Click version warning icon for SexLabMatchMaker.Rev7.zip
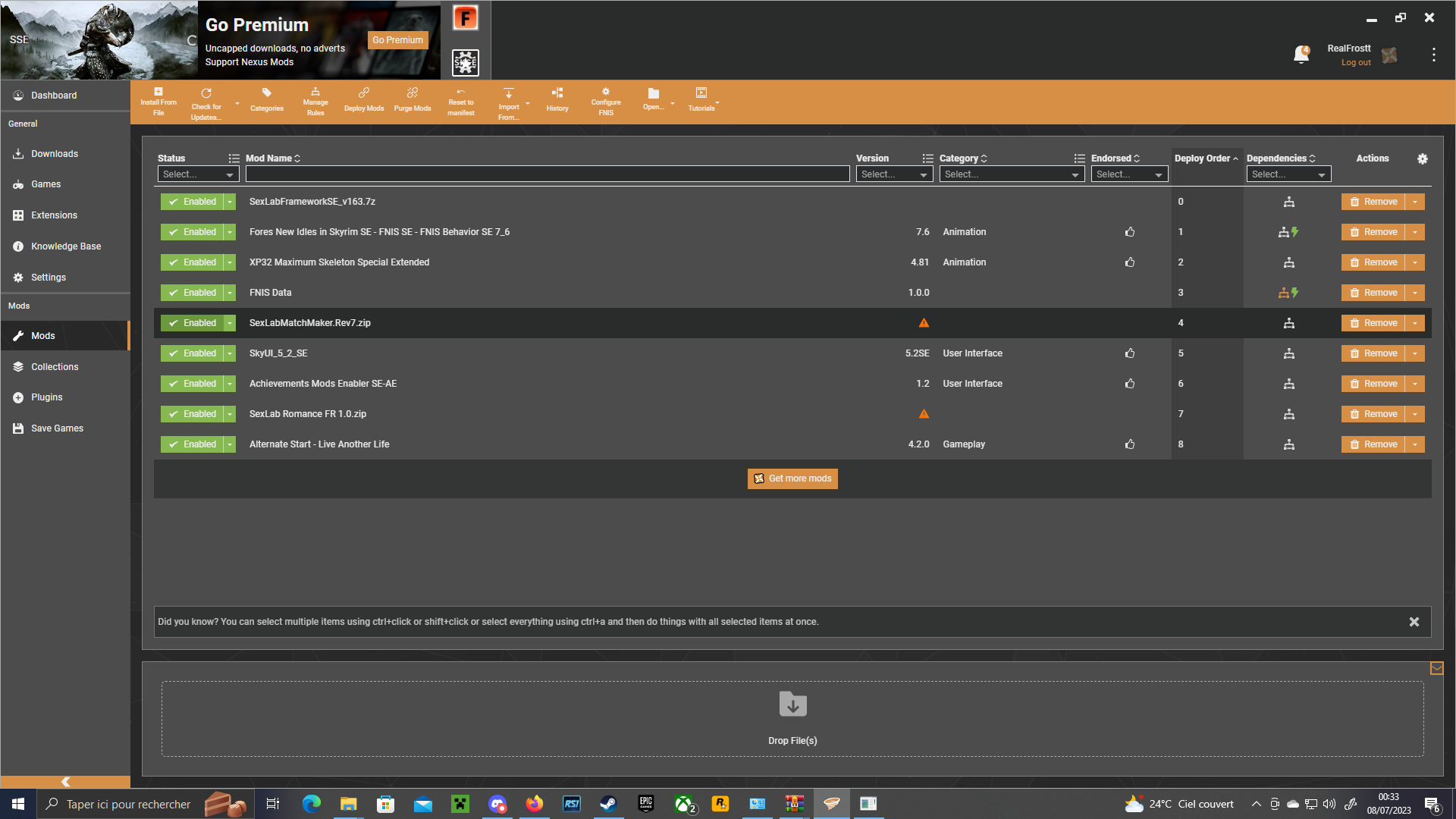The image size is (1456, 819). [924, 323]
